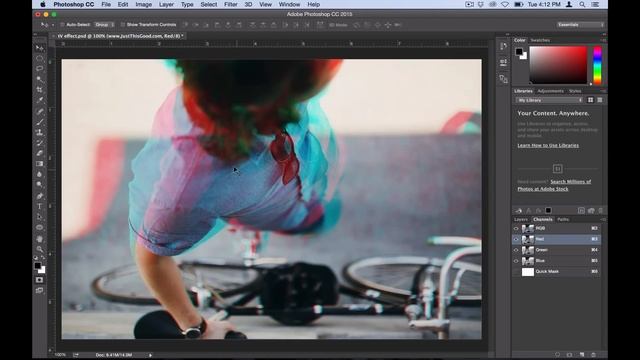Select the Green channel row

557,250
